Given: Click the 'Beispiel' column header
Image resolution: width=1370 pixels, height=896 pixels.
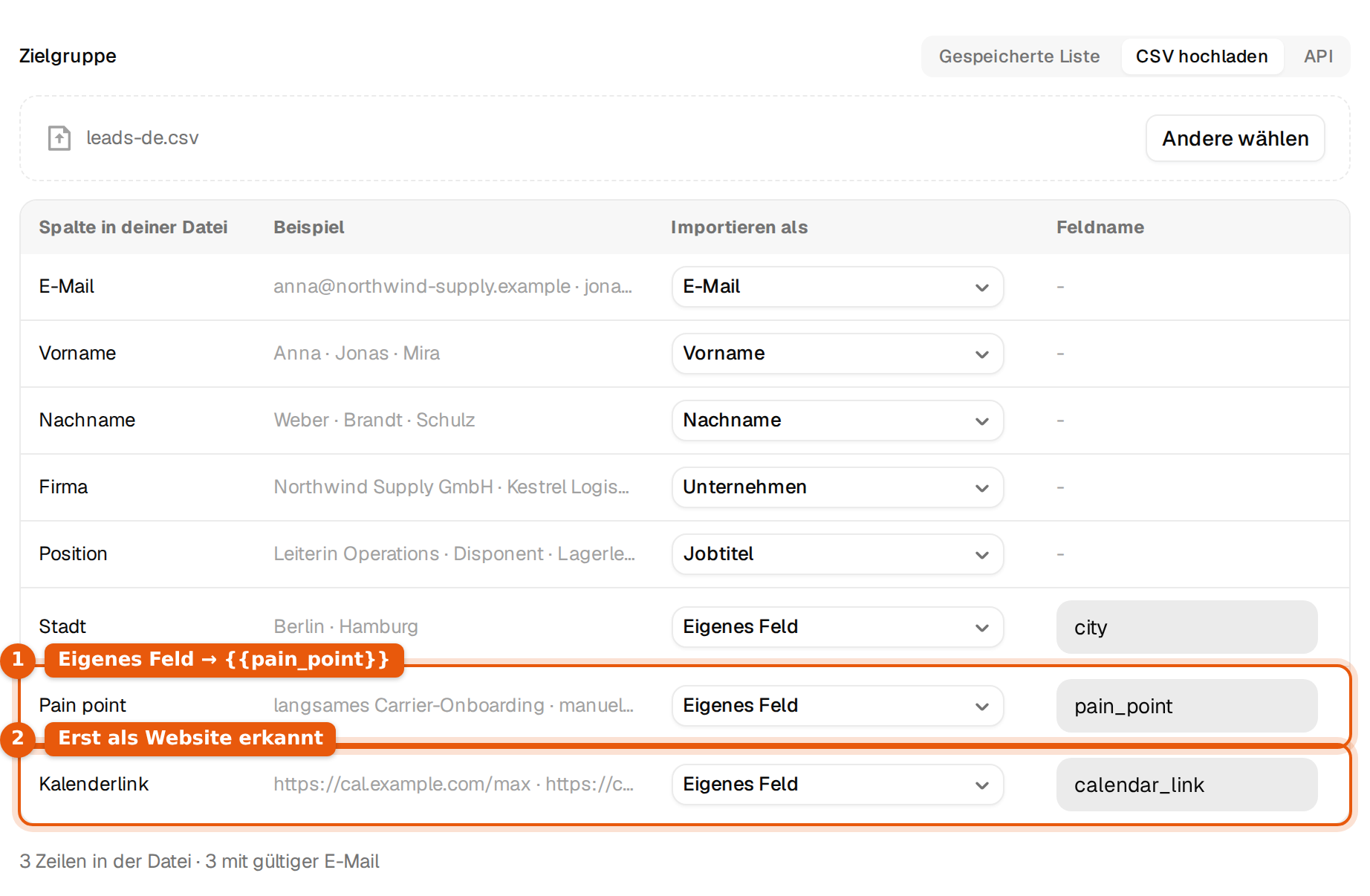Looking at the screenshot, I should pos(308,227).
